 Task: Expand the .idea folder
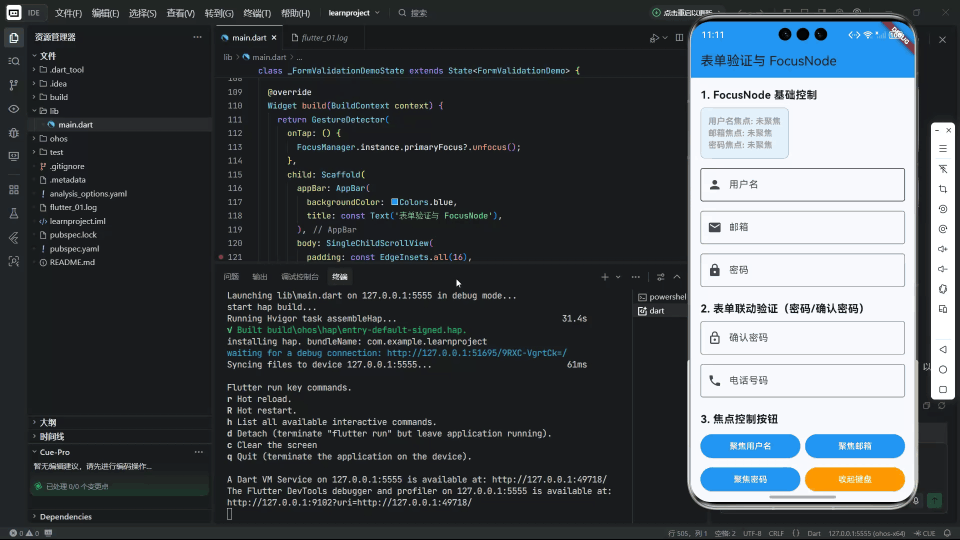click(34, 83)
